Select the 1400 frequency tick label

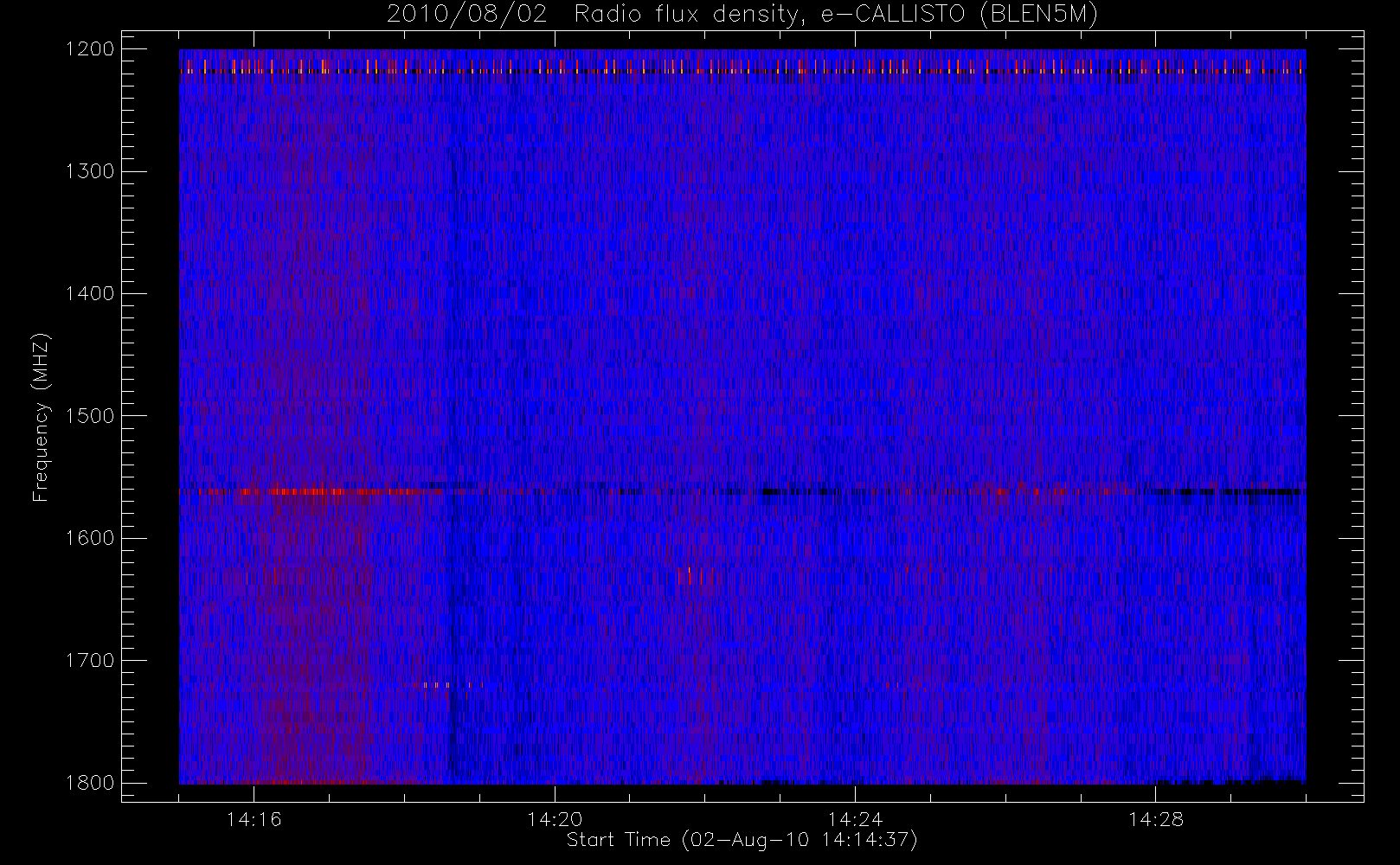90,293
